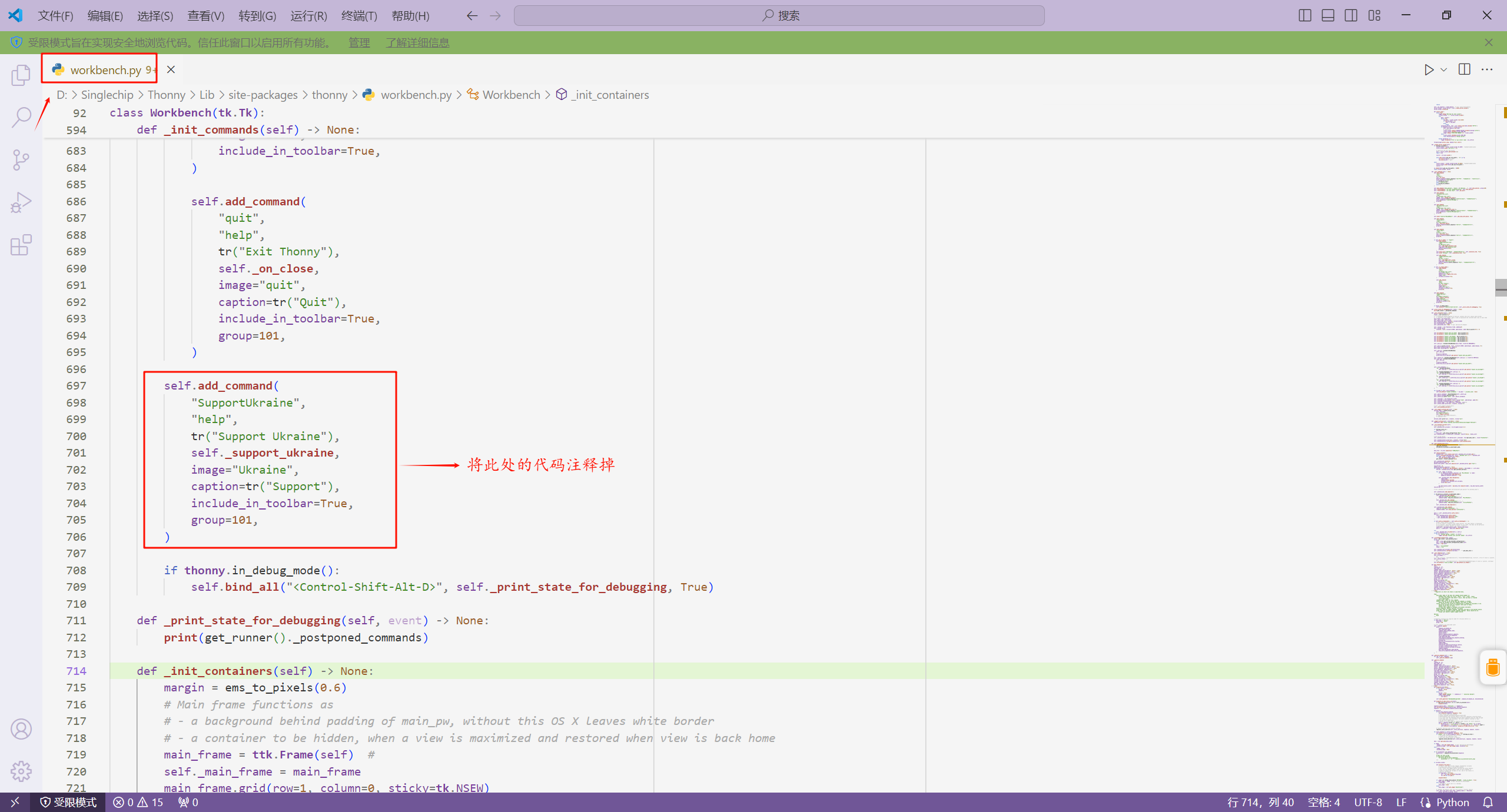Toggle the secondary side bar layout icon
1507x812 pixels.
(1351, 16)
